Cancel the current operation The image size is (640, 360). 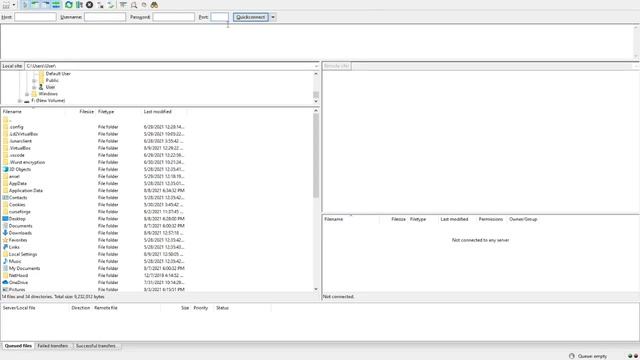(89, 5)
